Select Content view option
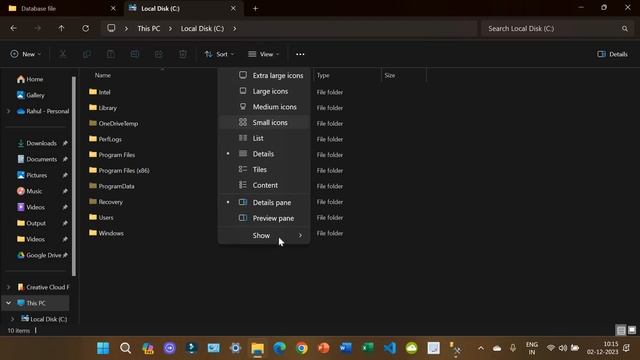Image resolution: width=640 pixels, height=360 pixels. 264,185
